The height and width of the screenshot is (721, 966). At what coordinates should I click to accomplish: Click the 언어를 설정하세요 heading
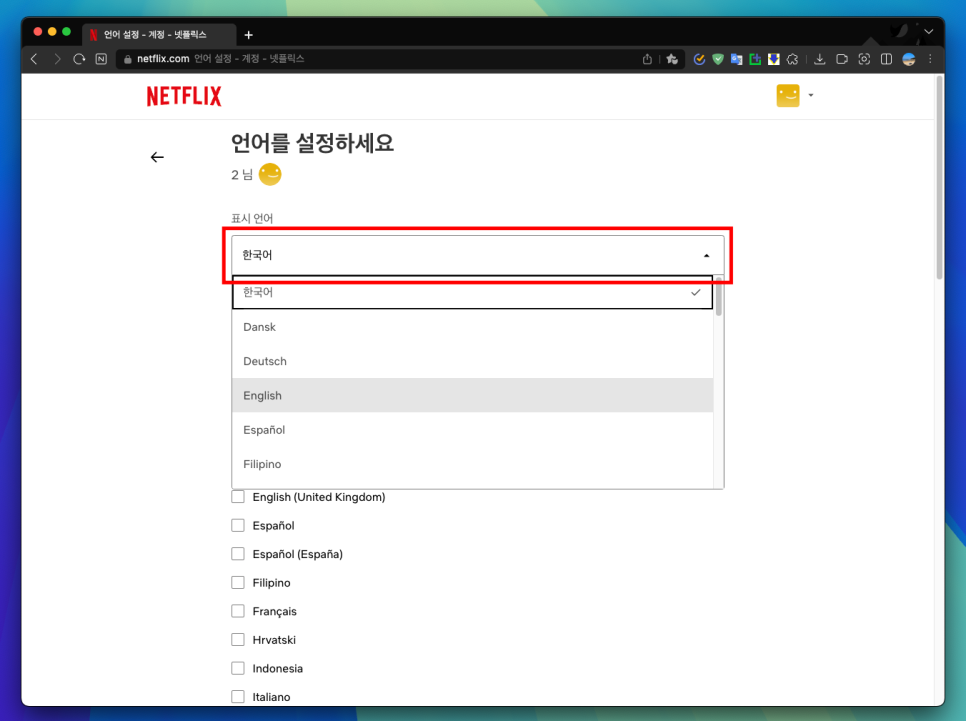(312, 143)
